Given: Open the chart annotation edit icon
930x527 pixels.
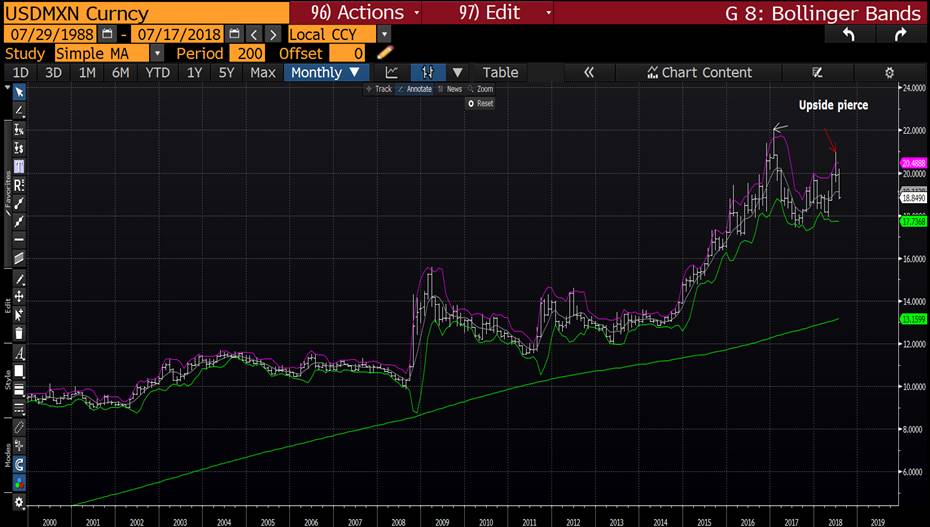Looking at the screenshot, I should 817,72.
